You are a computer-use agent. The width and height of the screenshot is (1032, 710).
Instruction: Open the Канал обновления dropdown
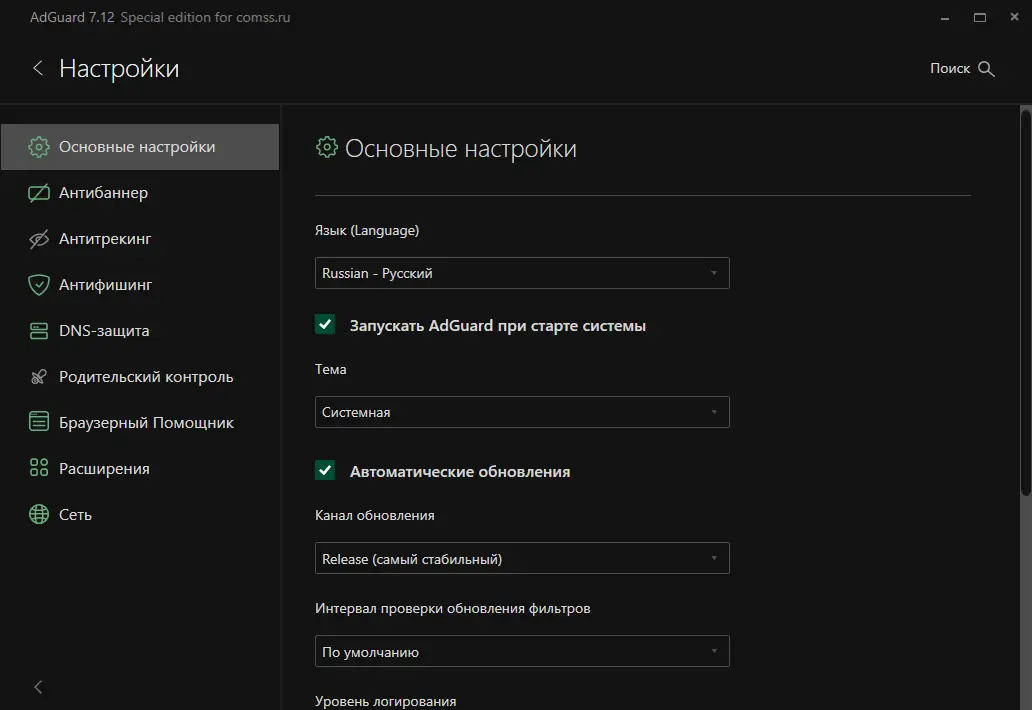click(522, 558)
